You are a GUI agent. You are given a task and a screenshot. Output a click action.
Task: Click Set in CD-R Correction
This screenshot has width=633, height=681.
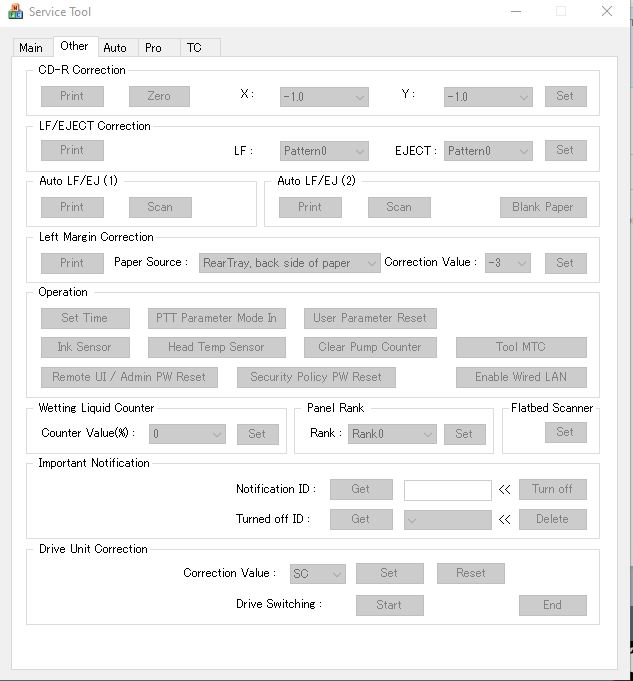[566, 96]
